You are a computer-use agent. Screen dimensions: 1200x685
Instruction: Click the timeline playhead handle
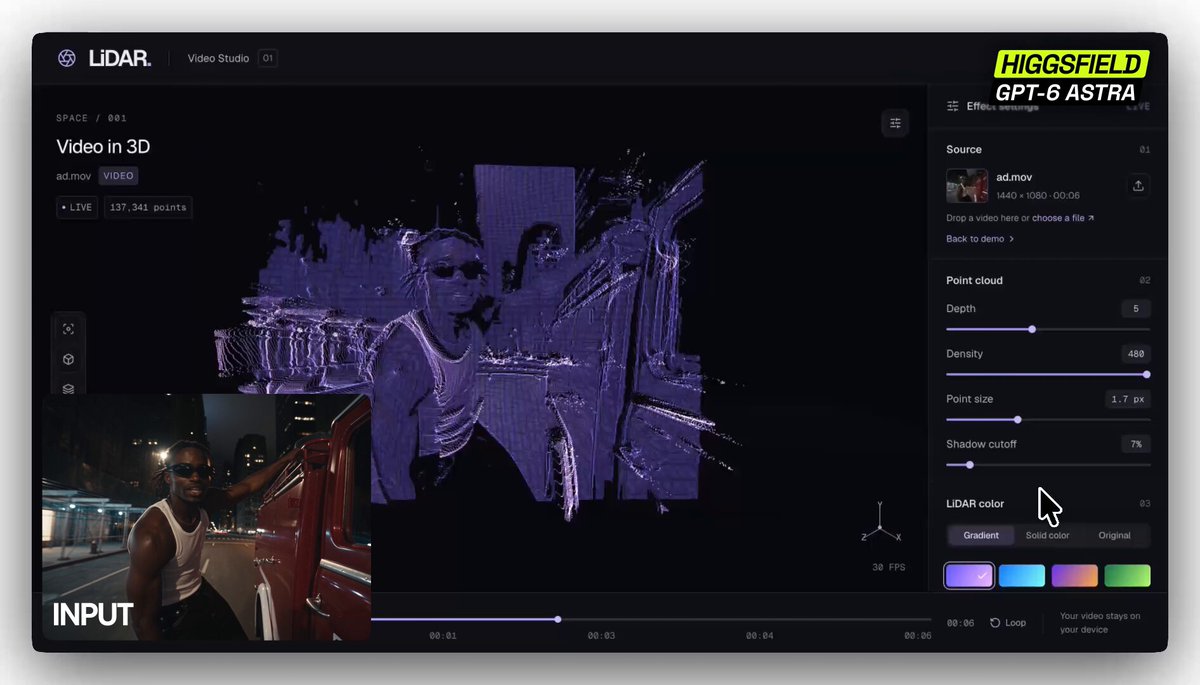[x=558, y=619]
